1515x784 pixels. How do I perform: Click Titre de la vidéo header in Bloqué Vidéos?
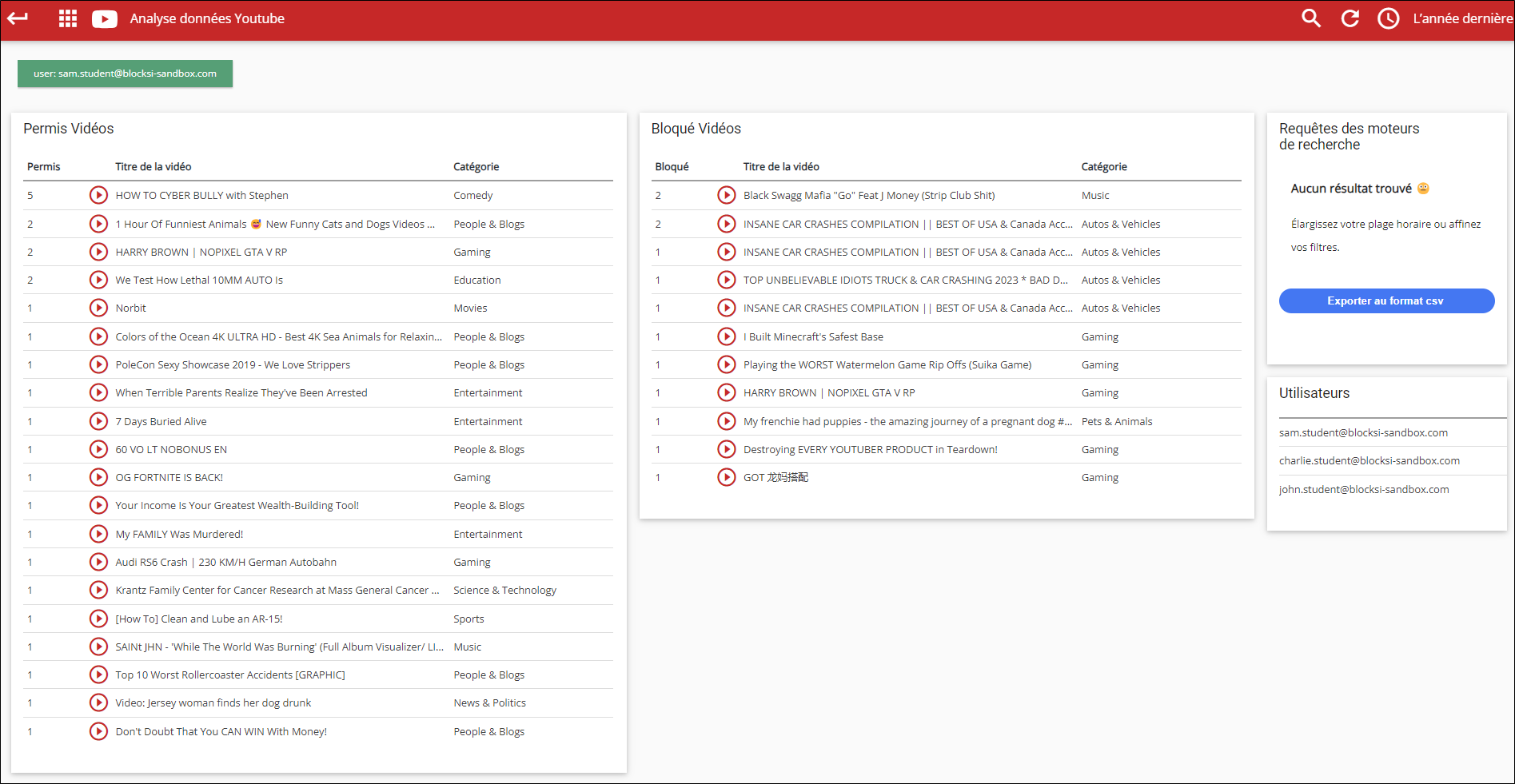pos(781,166)
